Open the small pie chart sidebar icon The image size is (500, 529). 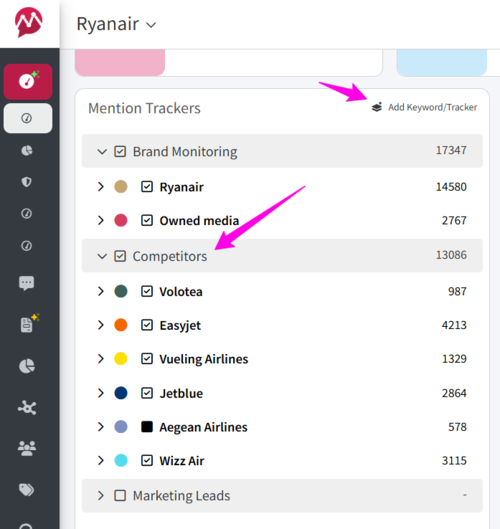pyautogui.click(x=27, y=150)
